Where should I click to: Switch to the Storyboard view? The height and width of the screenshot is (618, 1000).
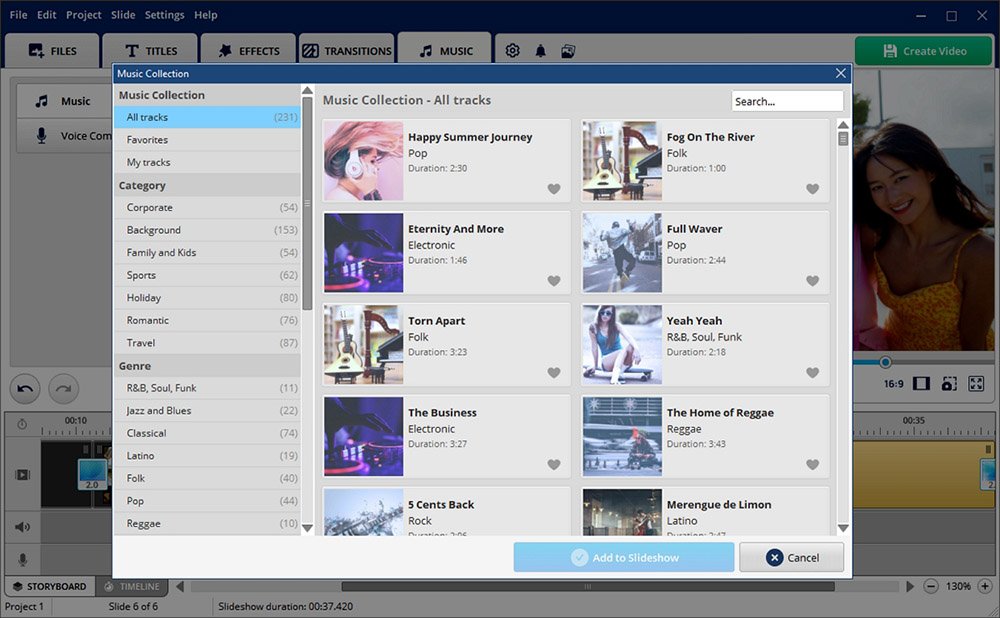(x=50, y=586)
